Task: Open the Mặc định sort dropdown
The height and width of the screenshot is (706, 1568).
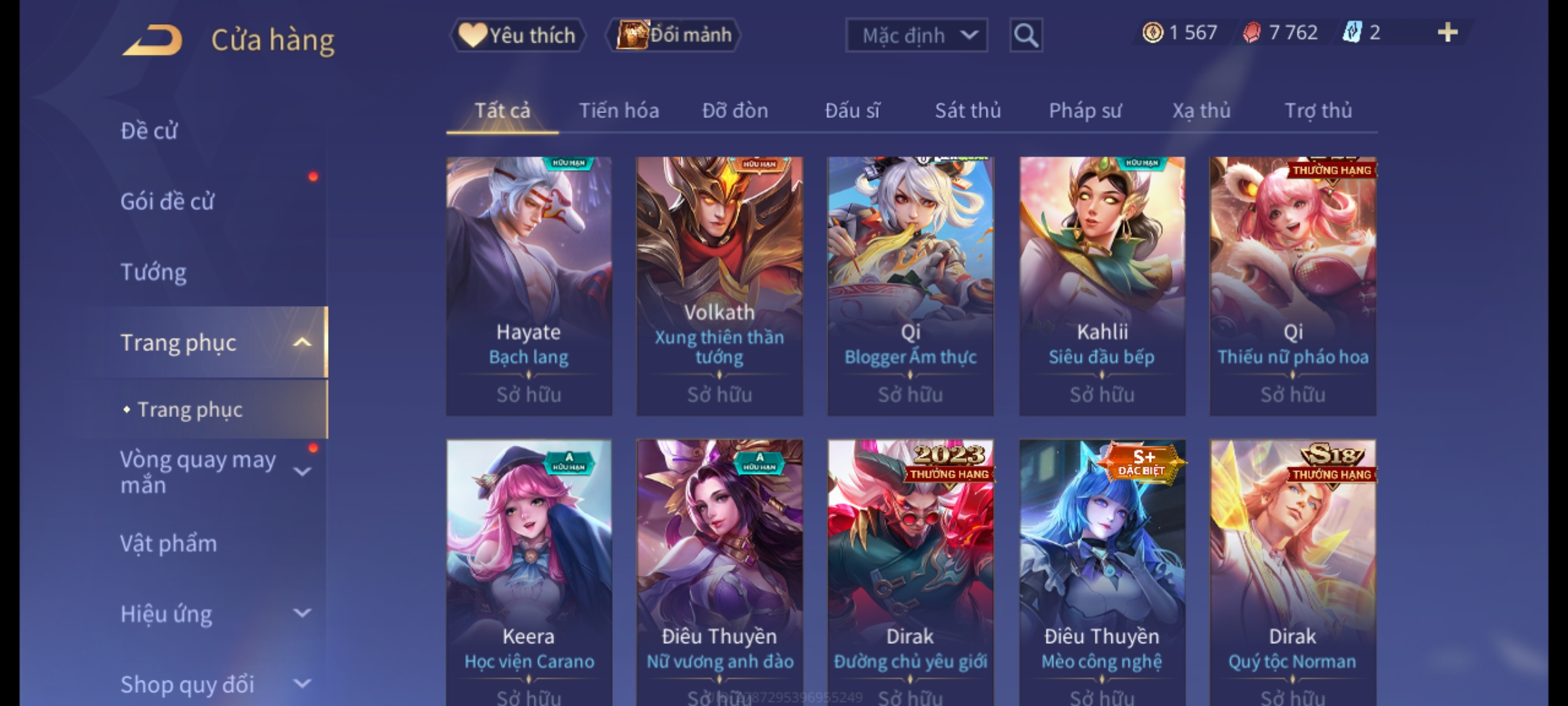Action: tap(916, 35)
